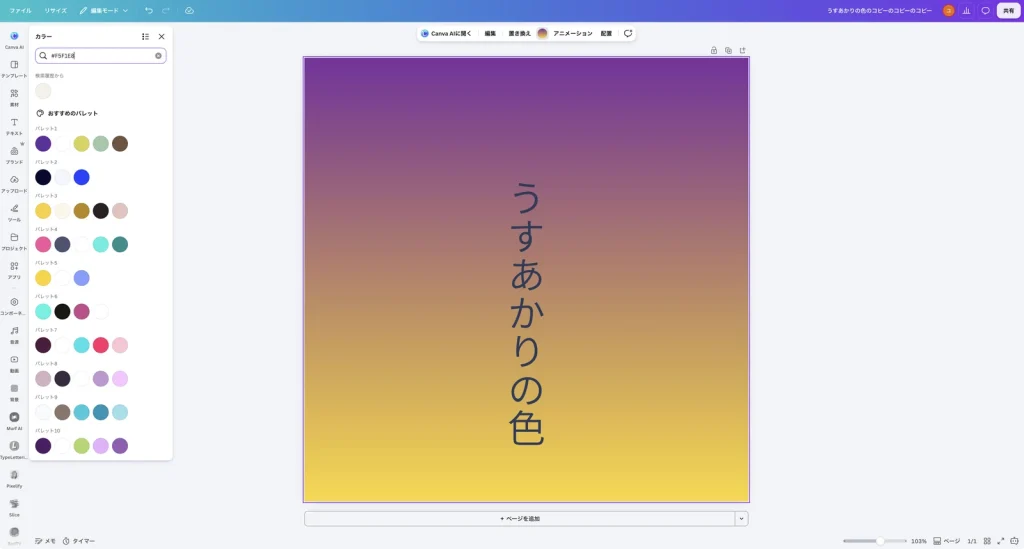Click the redo arrow in top bar
Screen dimensions: 1024x549
coord(166,10)
